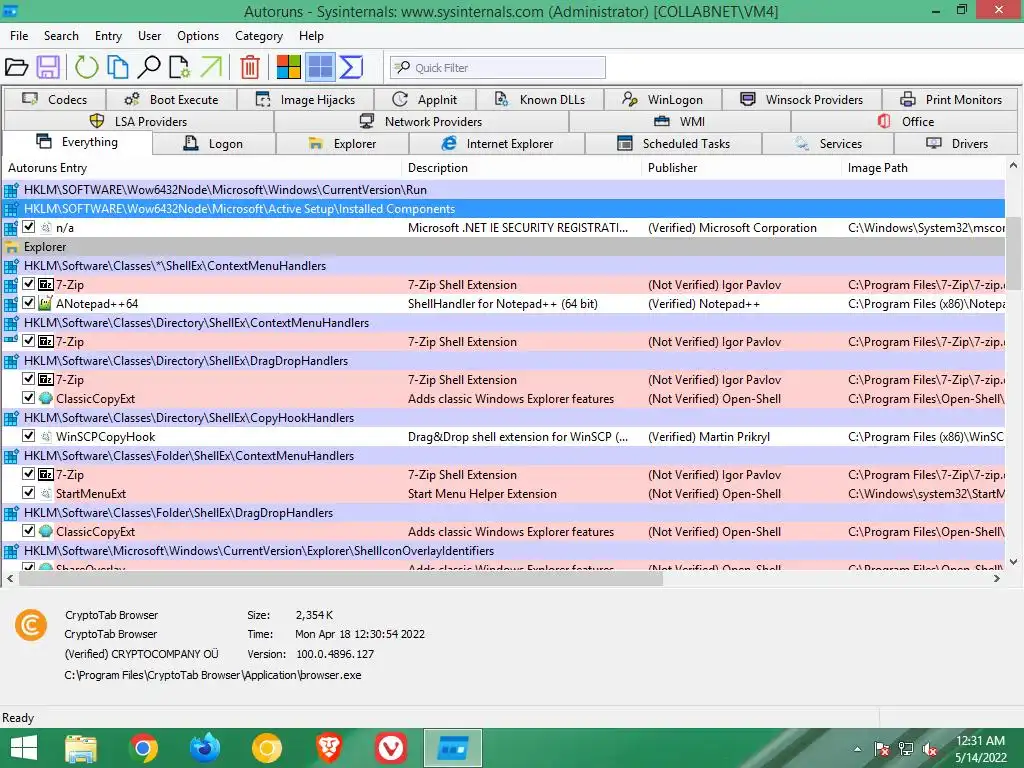Open the File menu
1024x768 pixels.
tap(19, 36)
